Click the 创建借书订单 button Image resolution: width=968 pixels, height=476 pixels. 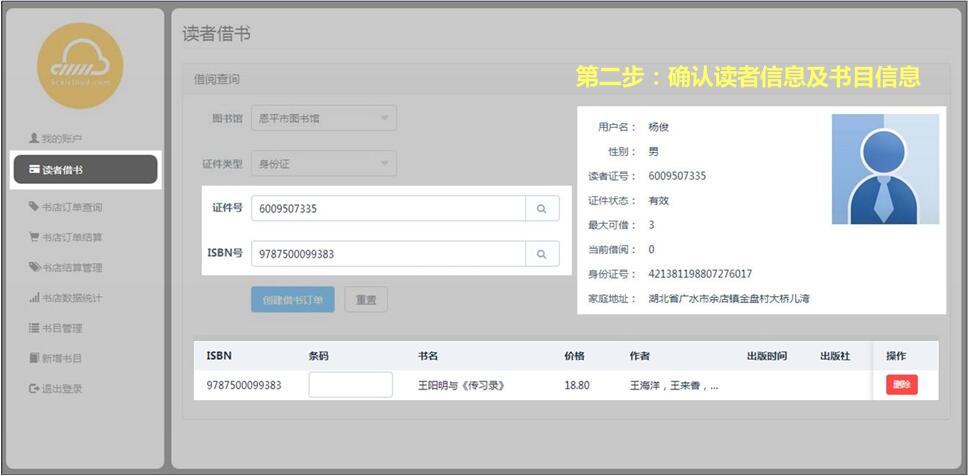tap(292, 300)
